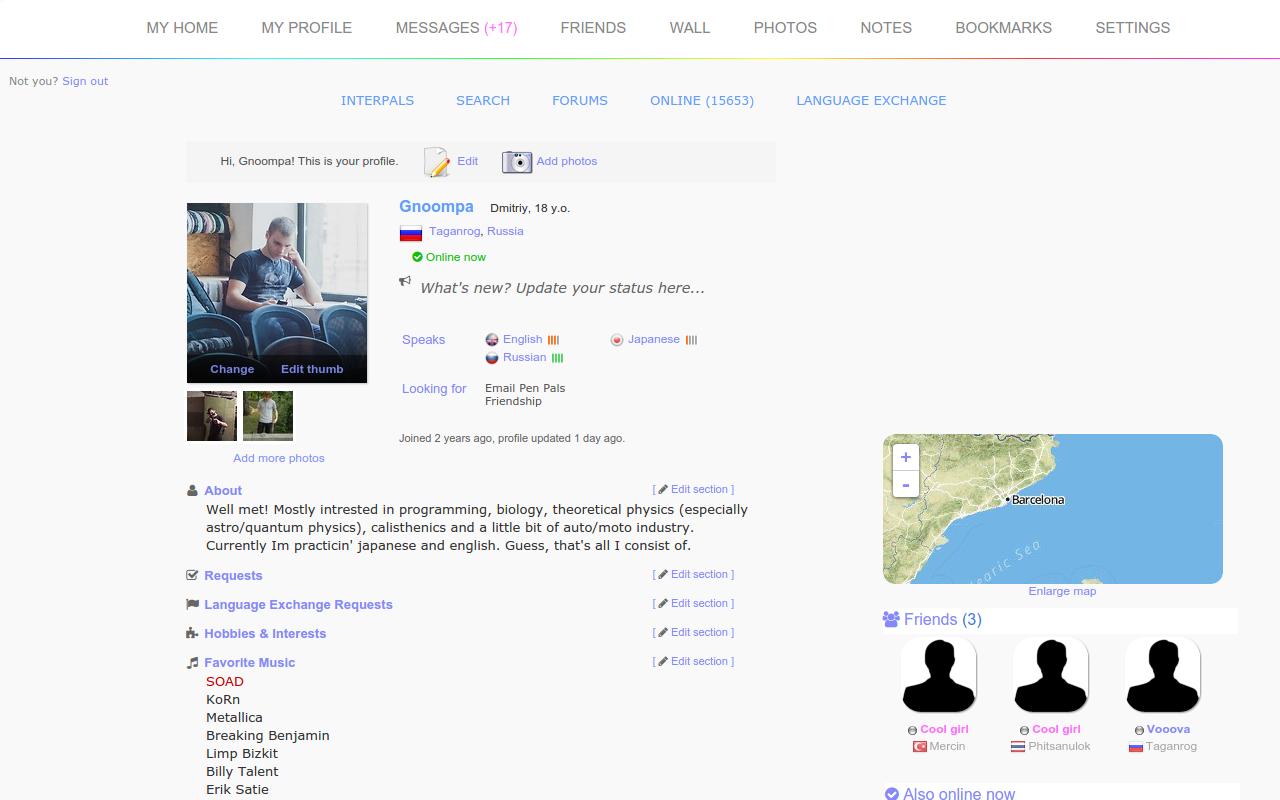Click Edit section for About
1280x800 pixels.
693,490
